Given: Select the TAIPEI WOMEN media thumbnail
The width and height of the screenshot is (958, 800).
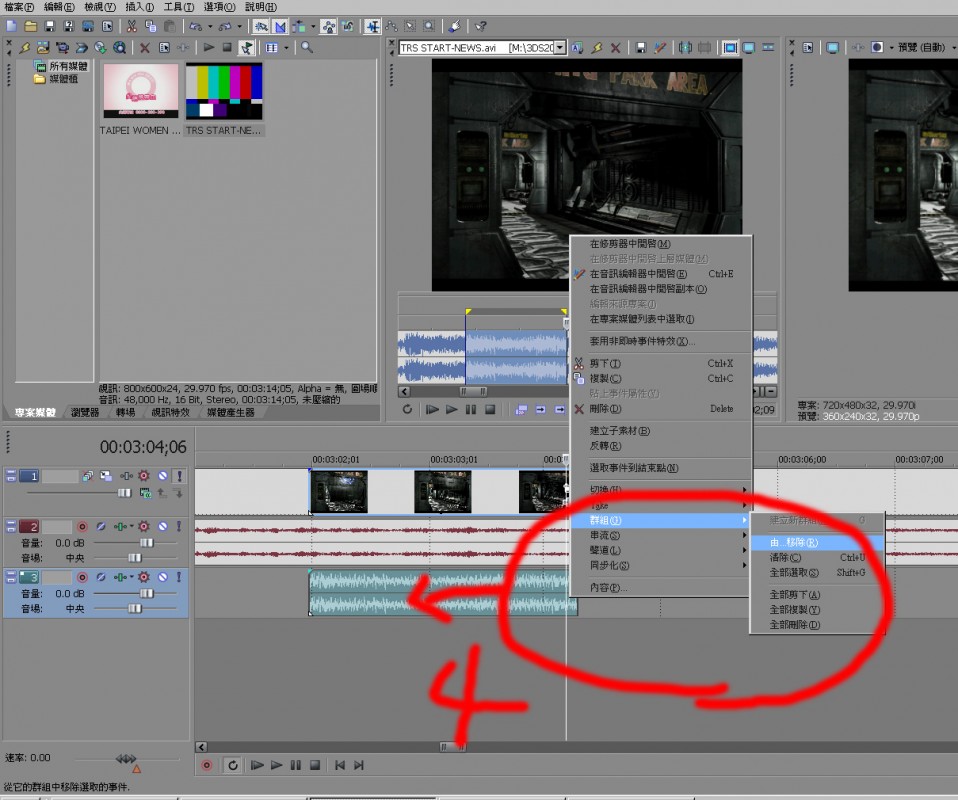Looking at the screenshot, I should (x=141, y=91).
